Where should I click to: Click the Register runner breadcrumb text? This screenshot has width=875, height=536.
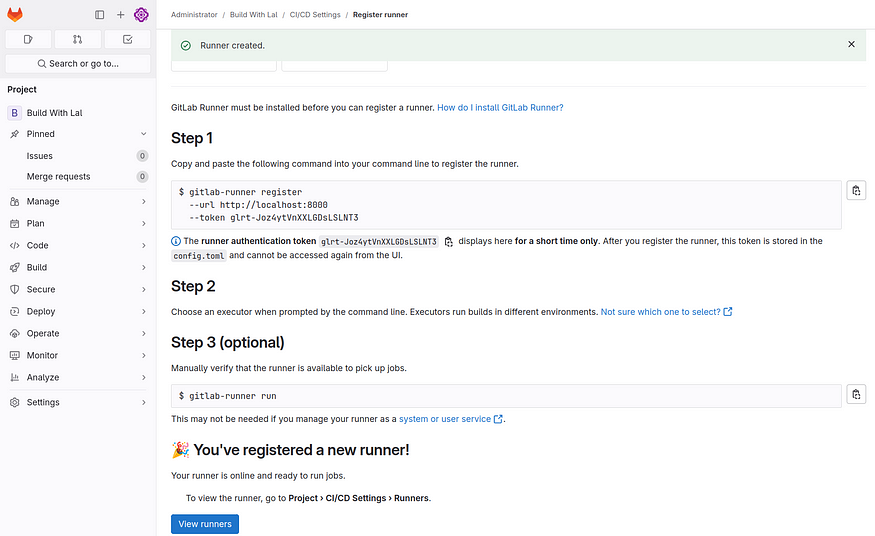pos(380,15)
